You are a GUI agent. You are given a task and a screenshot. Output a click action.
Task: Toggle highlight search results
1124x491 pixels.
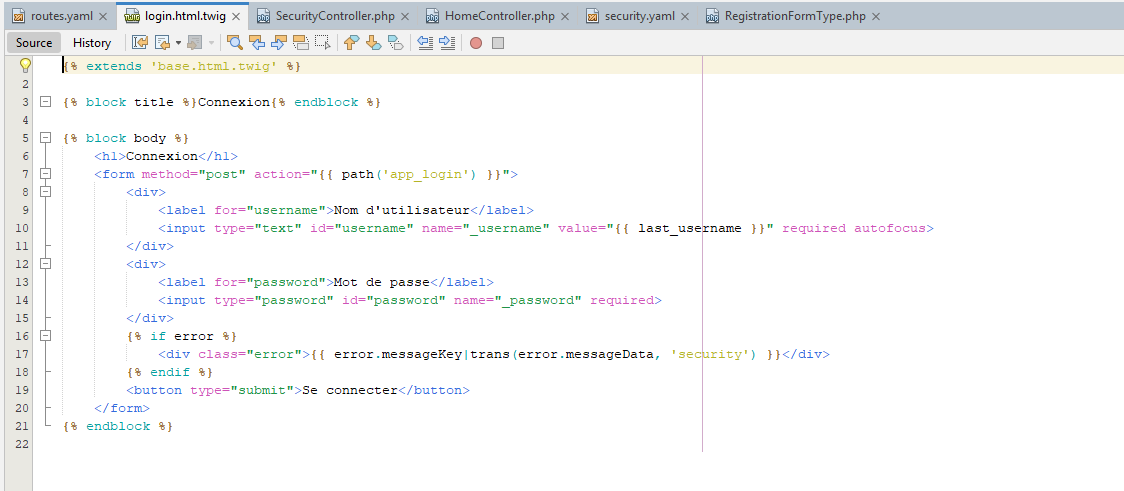tap(301, 43)
